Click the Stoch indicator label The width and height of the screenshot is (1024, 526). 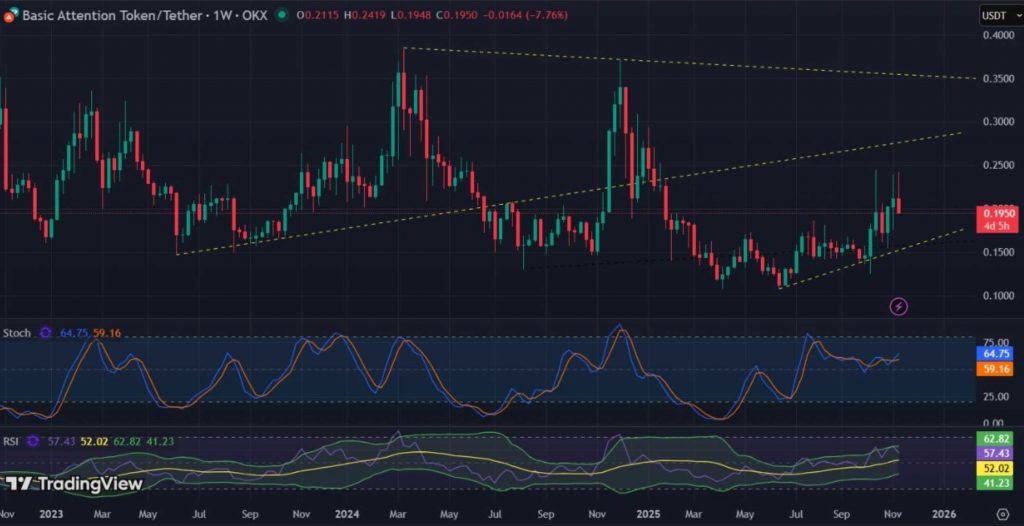(x=17, y=332)
